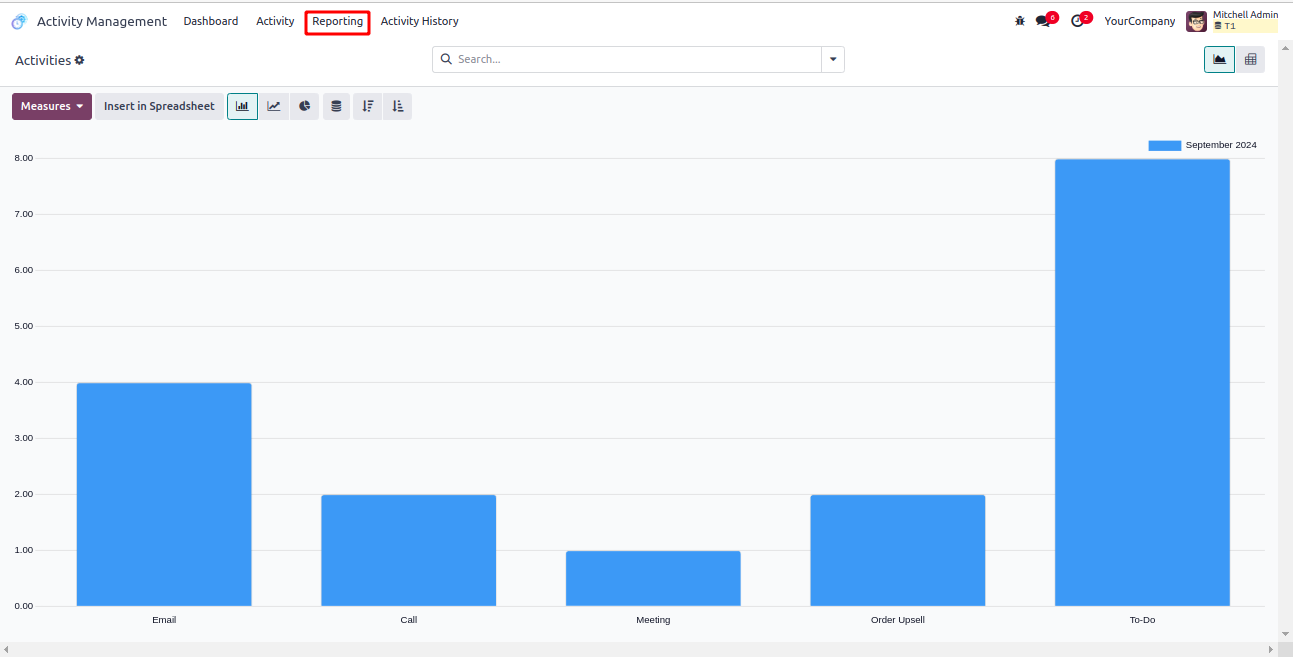Open the debug bug icon menu

(1020, 21)
